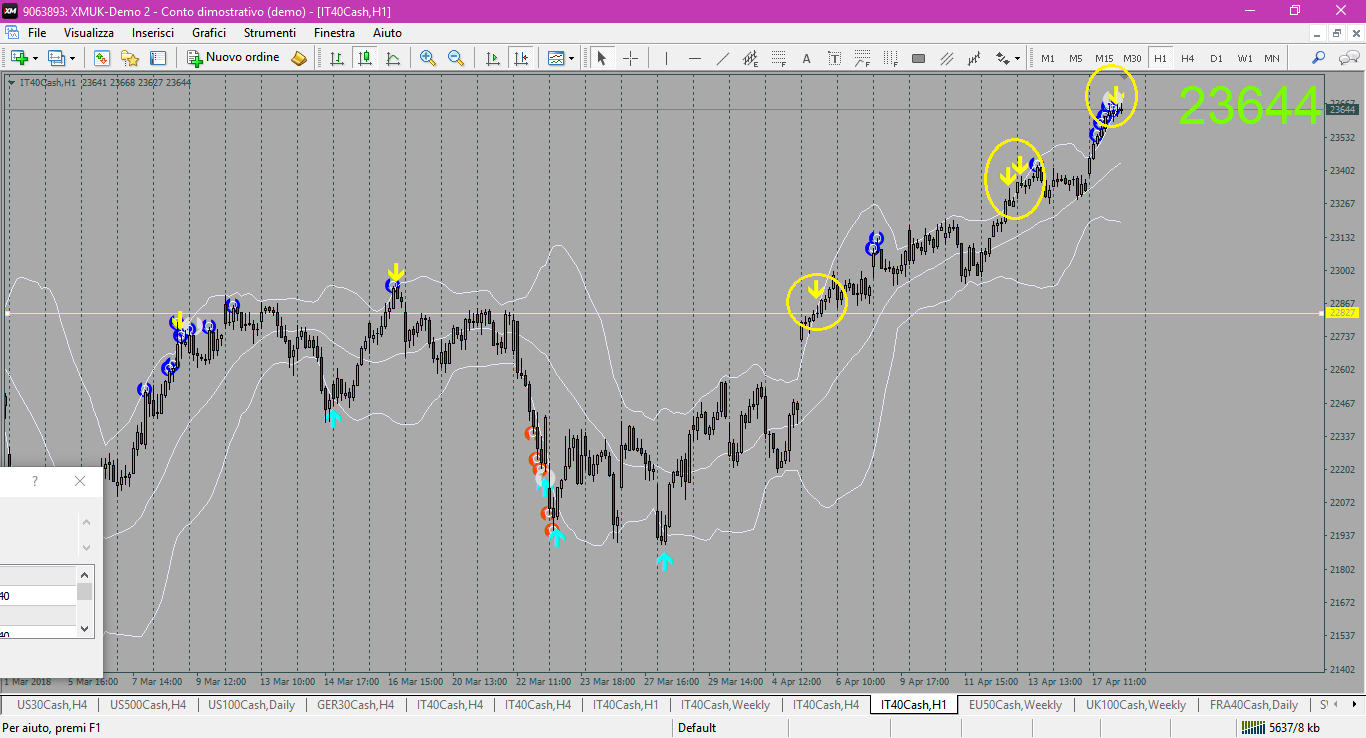Switch to EU50Cash,Weekly chart tab

1015,705
